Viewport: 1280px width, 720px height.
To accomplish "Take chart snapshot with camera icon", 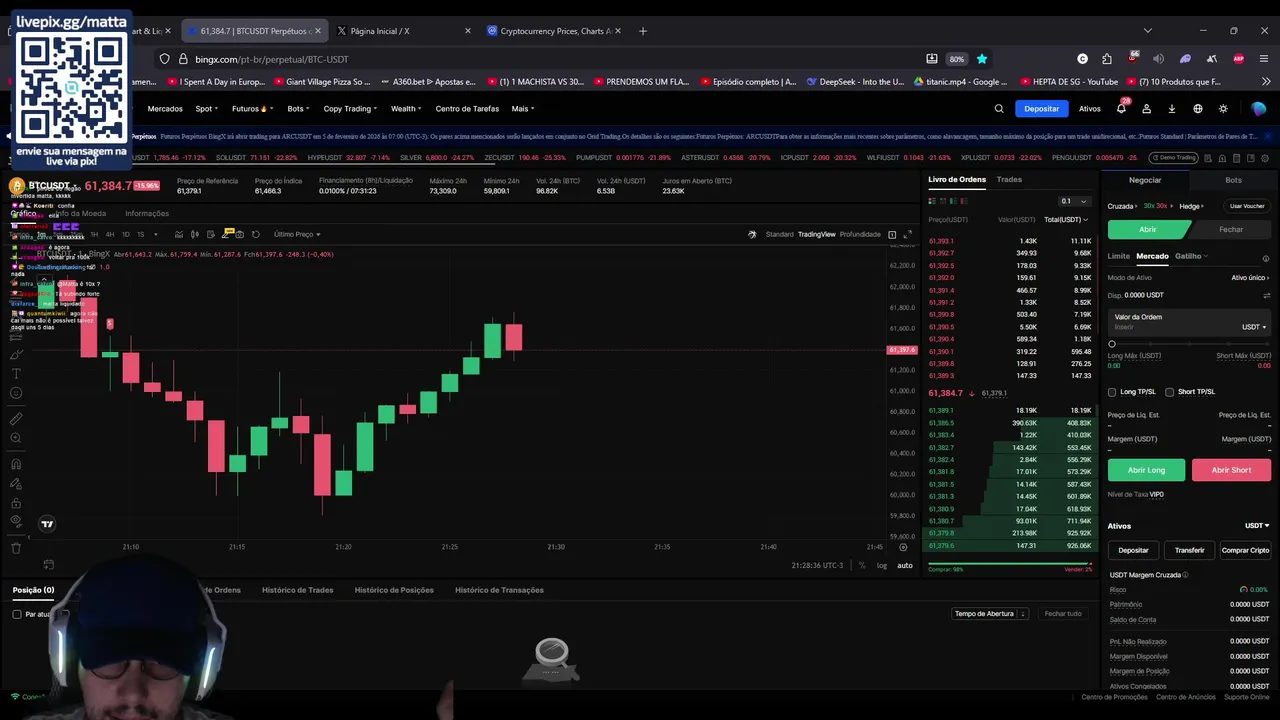I will coord(239,234).
